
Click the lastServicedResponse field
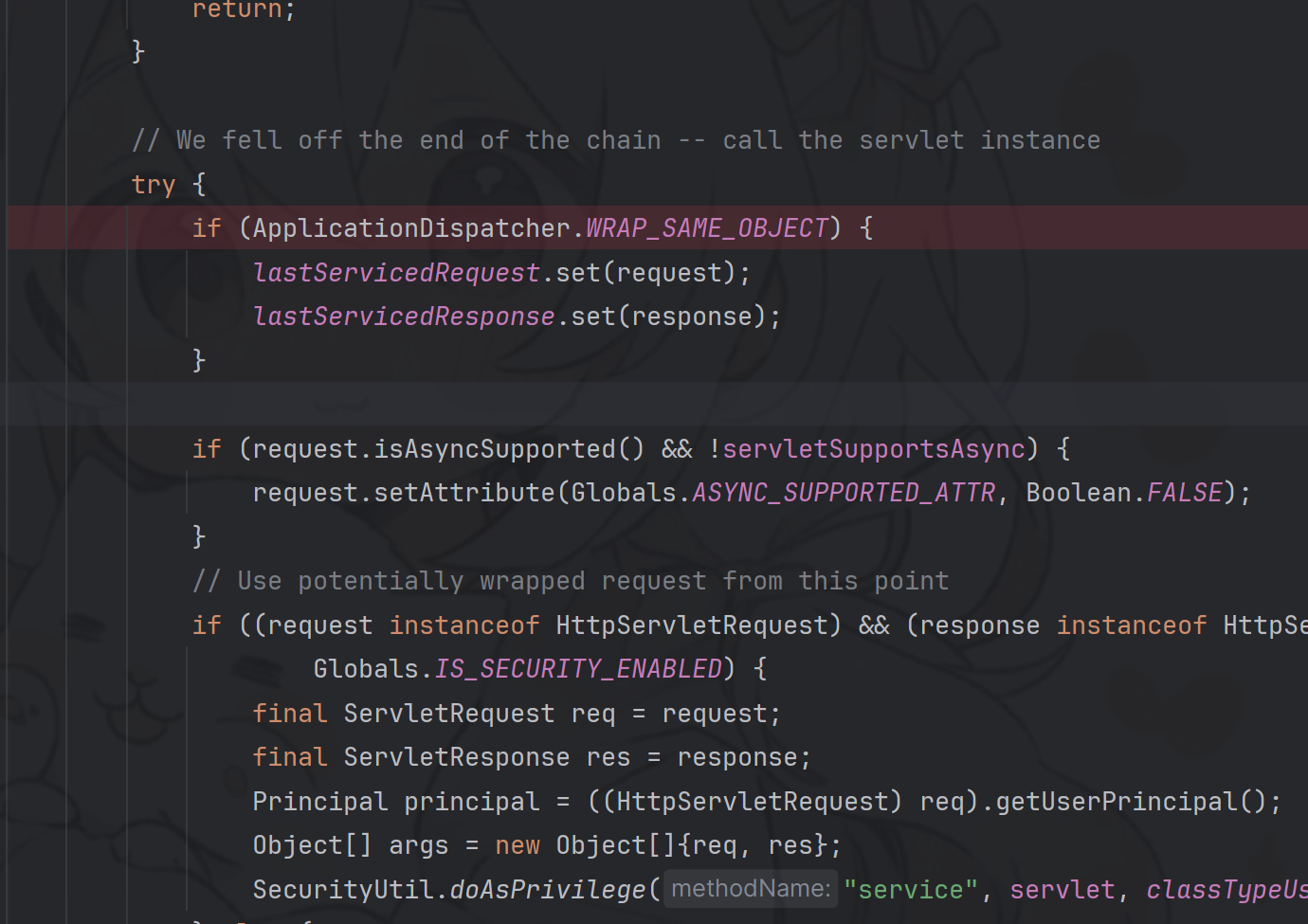tap(404, 317)
